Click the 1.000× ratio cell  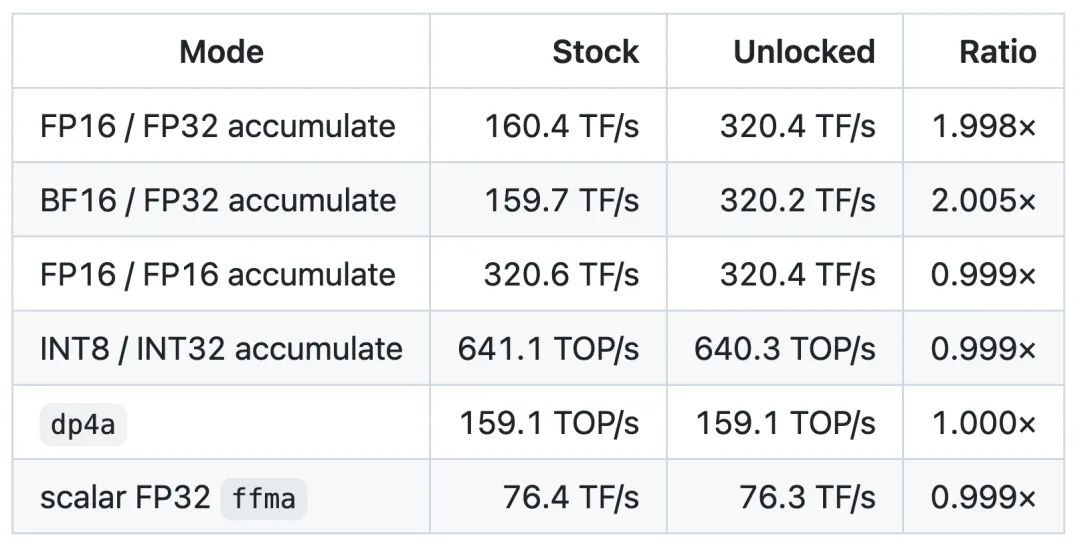(x=984, y=423)
